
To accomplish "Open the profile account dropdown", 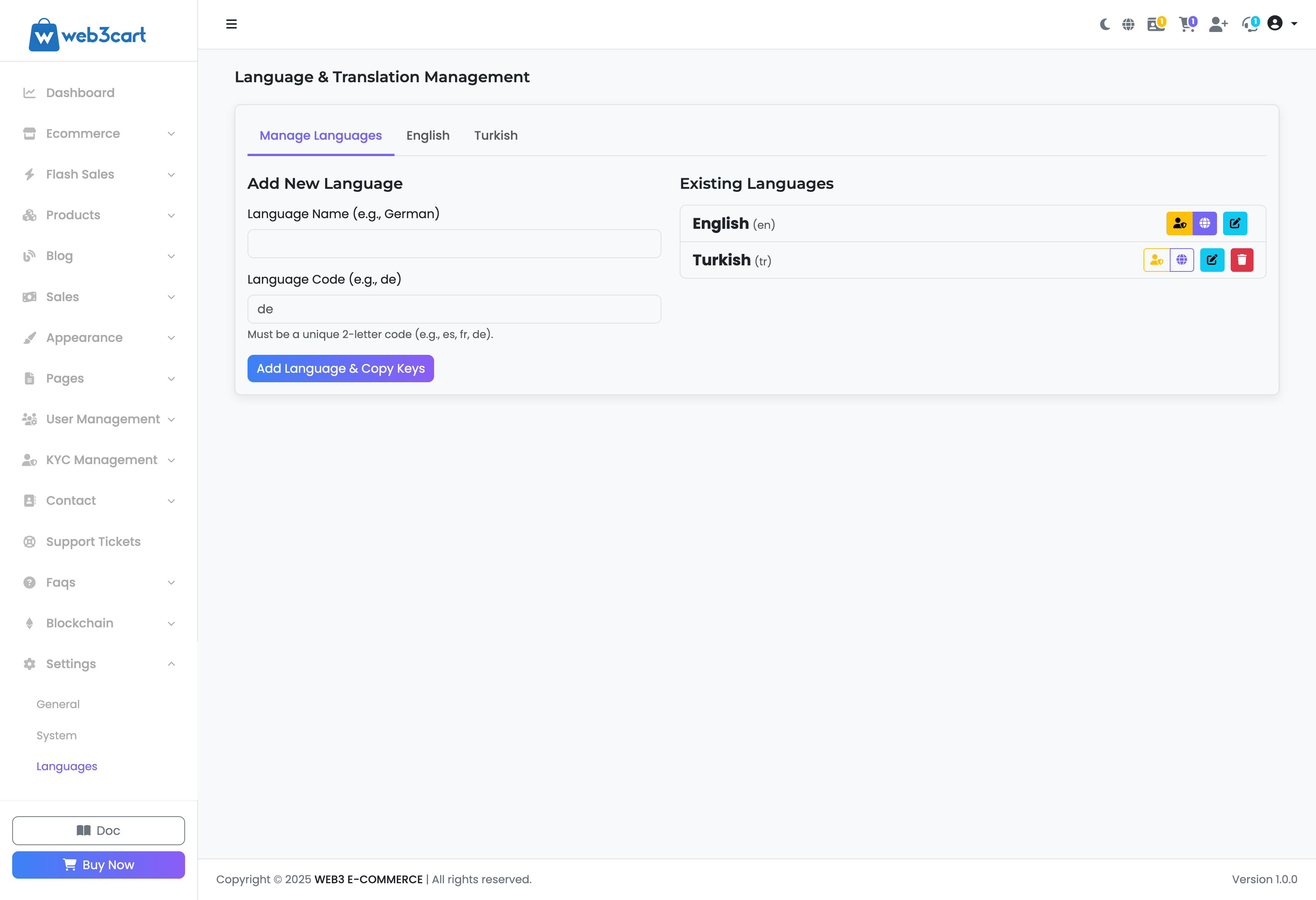I will click(x=1281, y=24).
